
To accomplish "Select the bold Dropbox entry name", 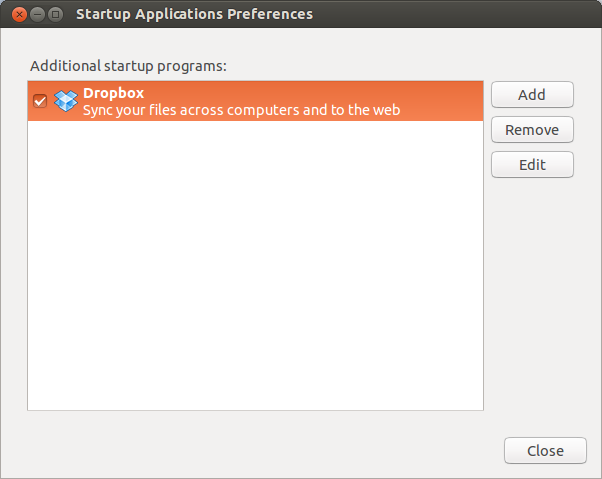I will 113,93.
